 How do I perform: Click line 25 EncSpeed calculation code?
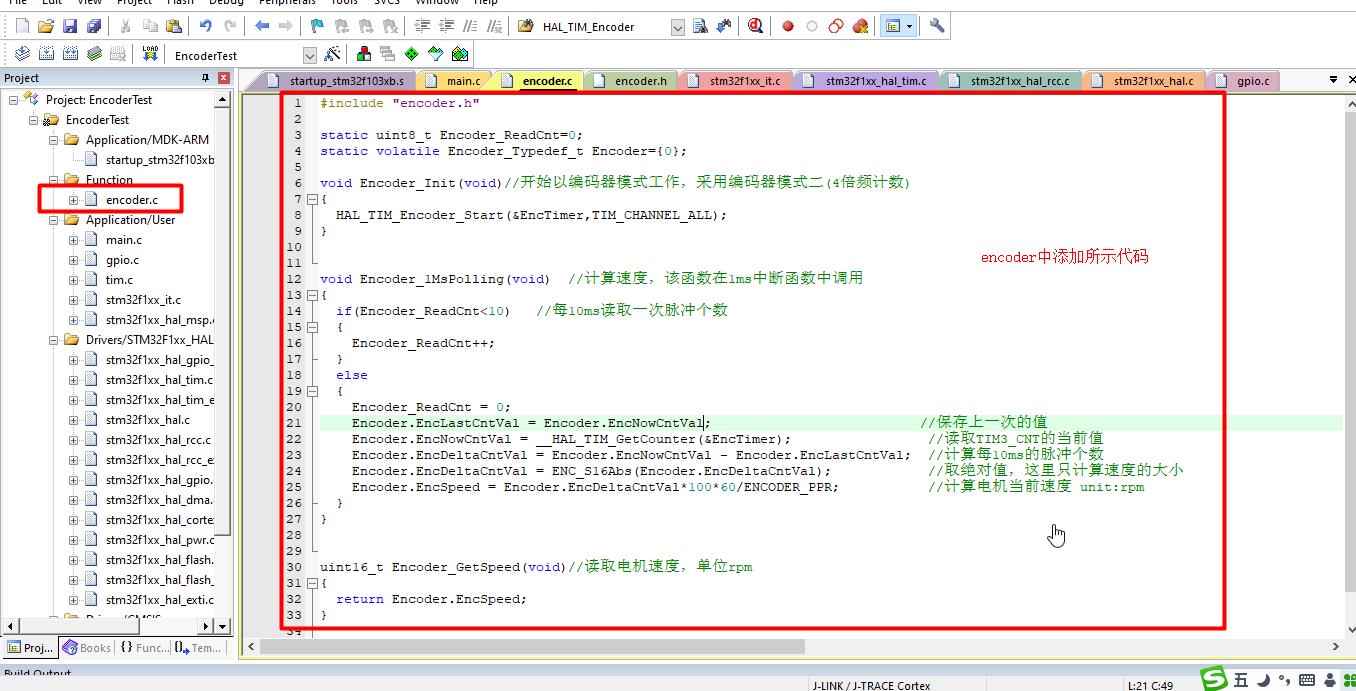(595, 487)
